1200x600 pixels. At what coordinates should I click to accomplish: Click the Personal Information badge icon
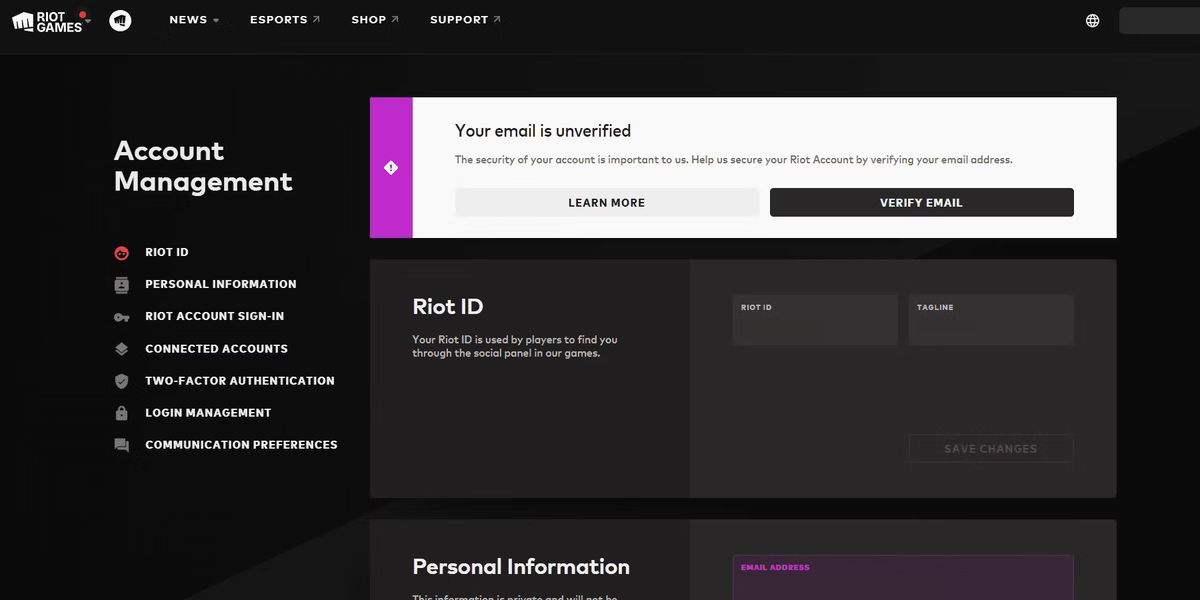tap(122, 285)
